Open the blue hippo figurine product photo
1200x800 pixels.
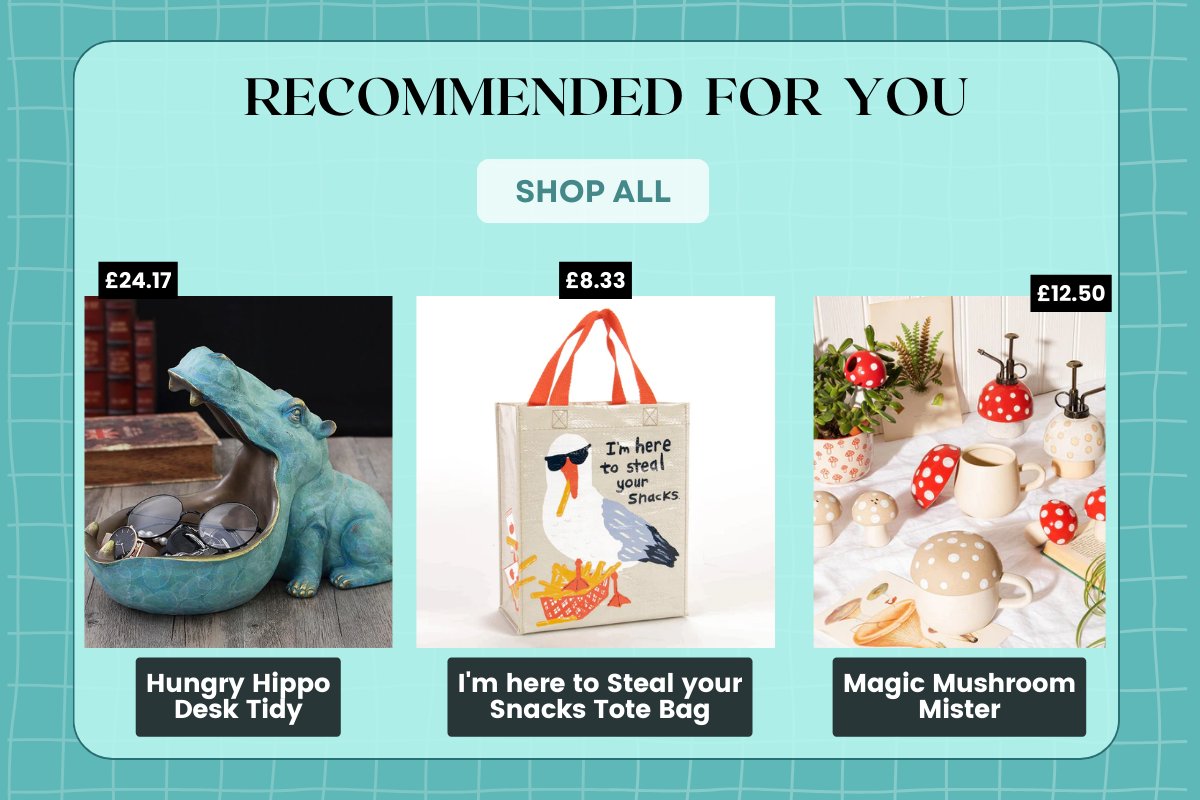click(x=238, y=472)
